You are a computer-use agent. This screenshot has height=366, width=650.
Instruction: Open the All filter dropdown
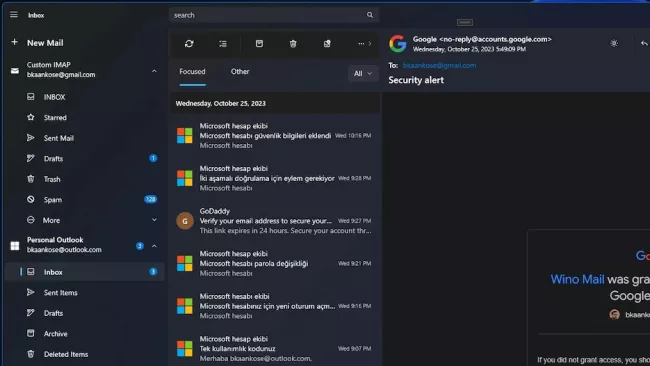pos(363,73)
